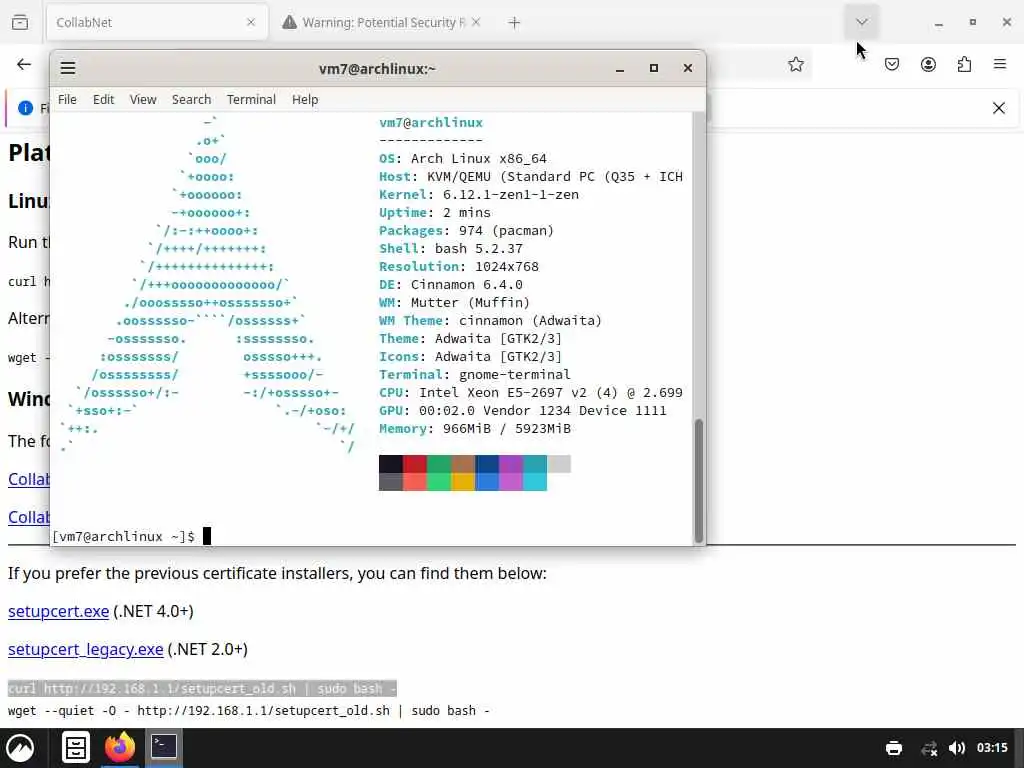Bookmark this page with the star
Screen dimensions: 1024x768
point(795,64)
